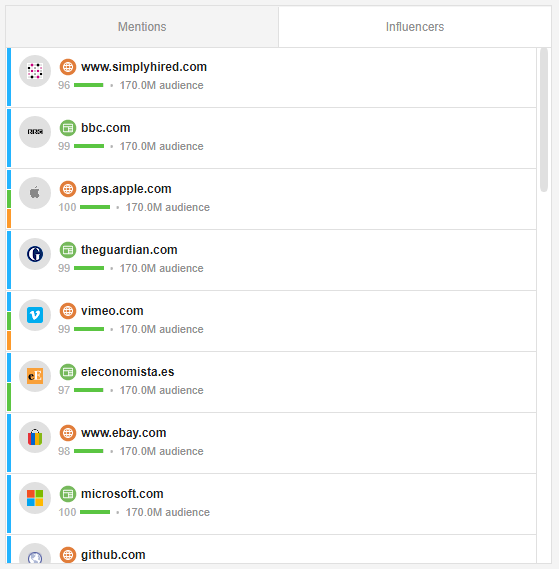Open the theguardian.com influencer
559x569 pixels.
pyautogui.click(x=129, y=250)
